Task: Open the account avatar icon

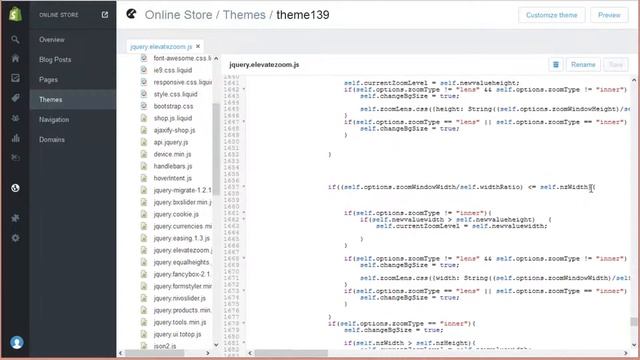Action: (x=17, y=342)
